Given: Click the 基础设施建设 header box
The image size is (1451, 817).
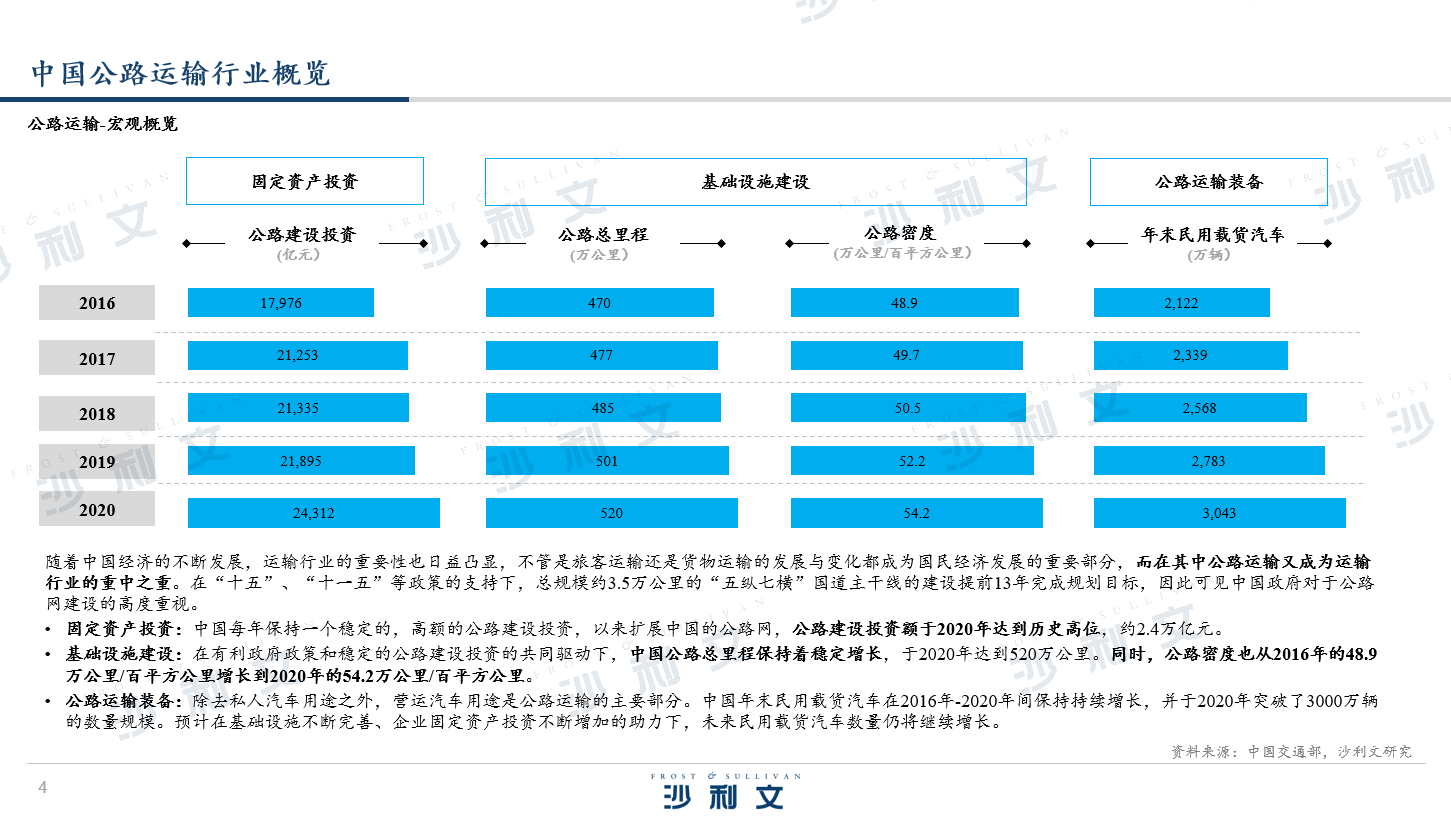Looking at the screenshot, I should 756,181.
